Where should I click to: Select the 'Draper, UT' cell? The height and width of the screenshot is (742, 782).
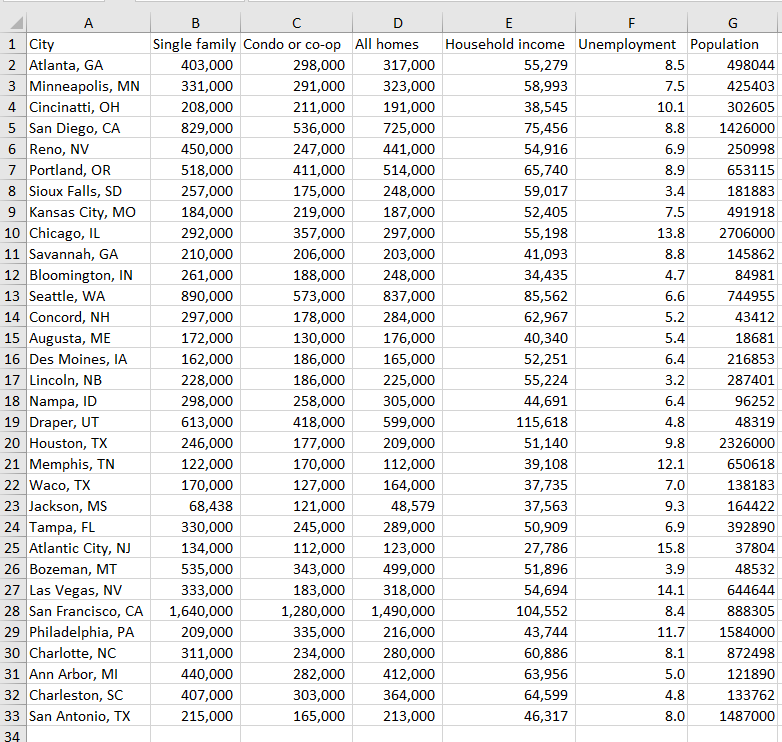88,422
